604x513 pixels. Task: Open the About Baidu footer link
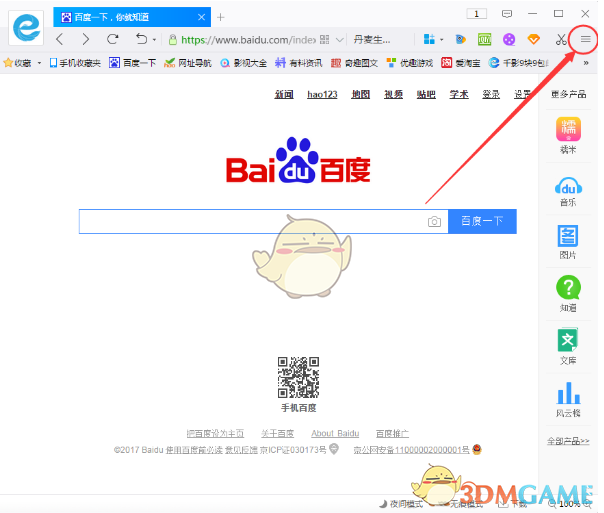[335, 434]
